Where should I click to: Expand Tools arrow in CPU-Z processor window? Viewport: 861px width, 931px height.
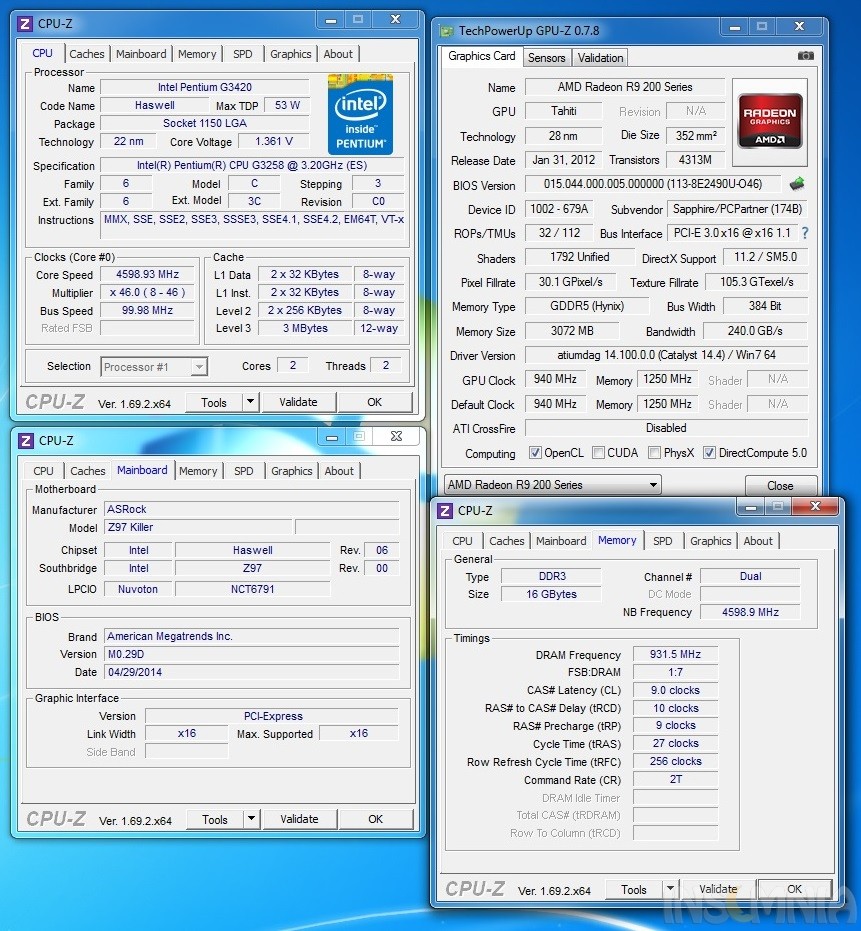click(x=251, y=402)
